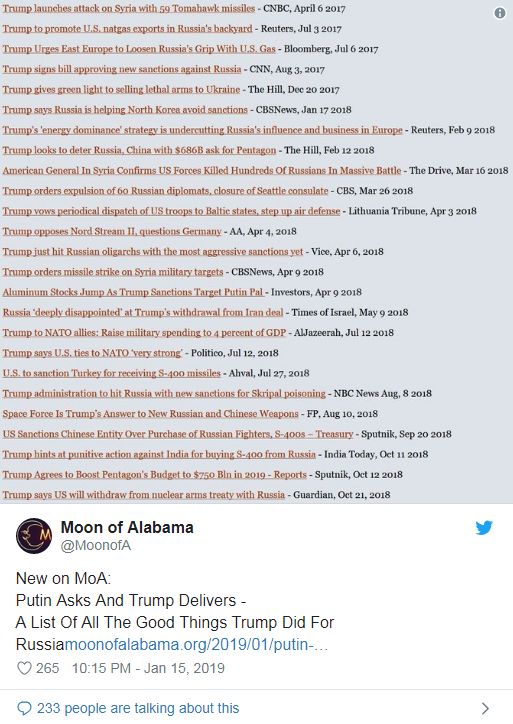The width and height of the screenshot is (513, 724).
Task: Open Trump orders expulsion of 60 Russian diplomats
Action: tap(165, 191)
